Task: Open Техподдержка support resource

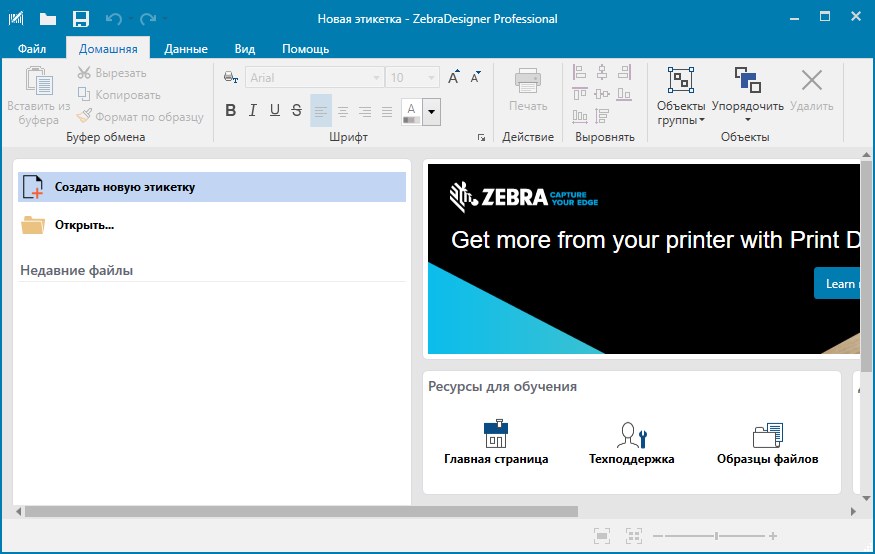Action: pos(632,442)
